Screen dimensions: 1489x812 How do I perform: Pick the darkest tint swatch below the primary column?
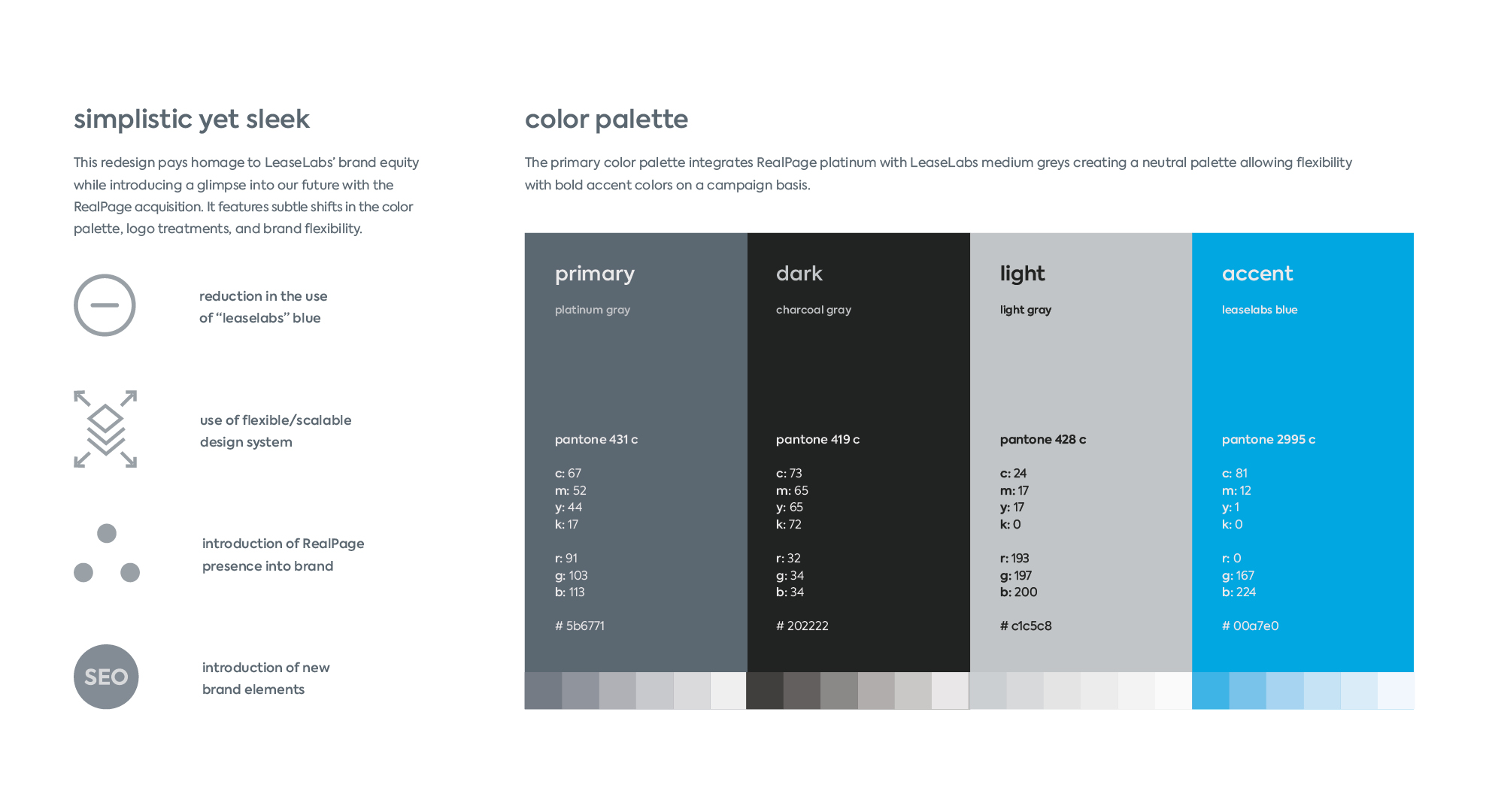[543, 691]
